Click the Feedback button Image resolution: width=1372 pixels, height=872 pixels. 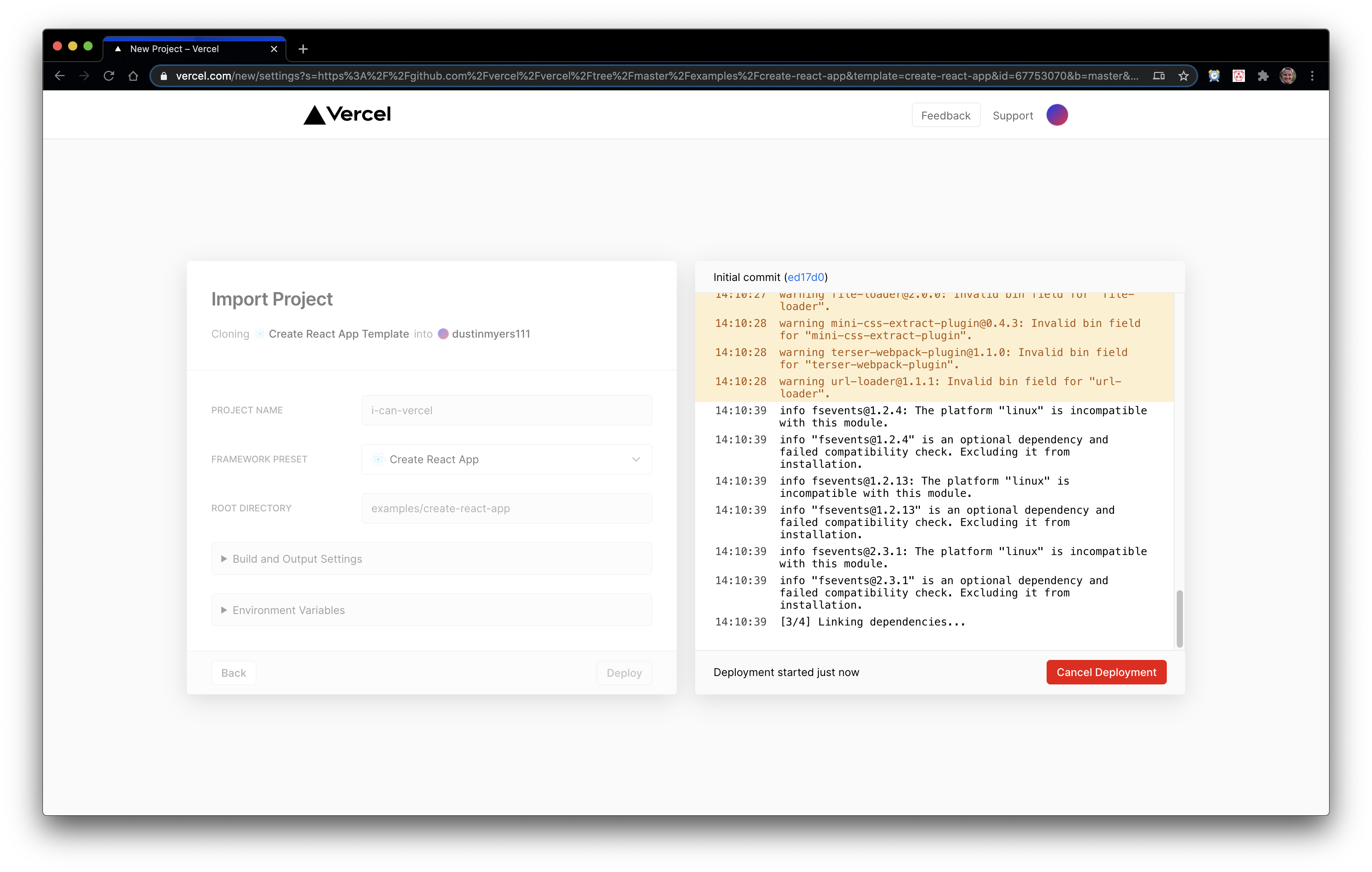tap(945, 116)
